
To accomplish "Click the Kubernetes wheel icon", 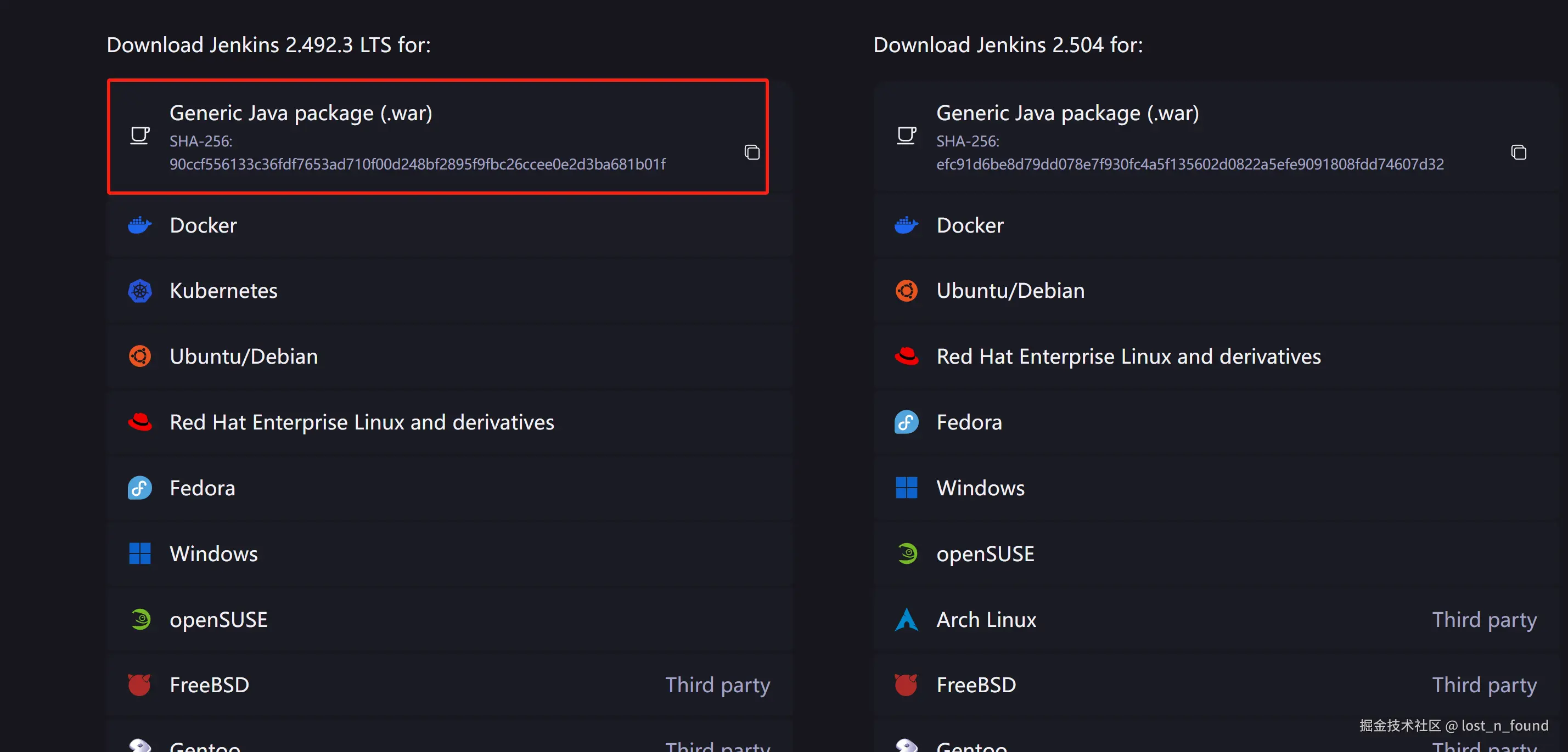I will click(139, 291).
